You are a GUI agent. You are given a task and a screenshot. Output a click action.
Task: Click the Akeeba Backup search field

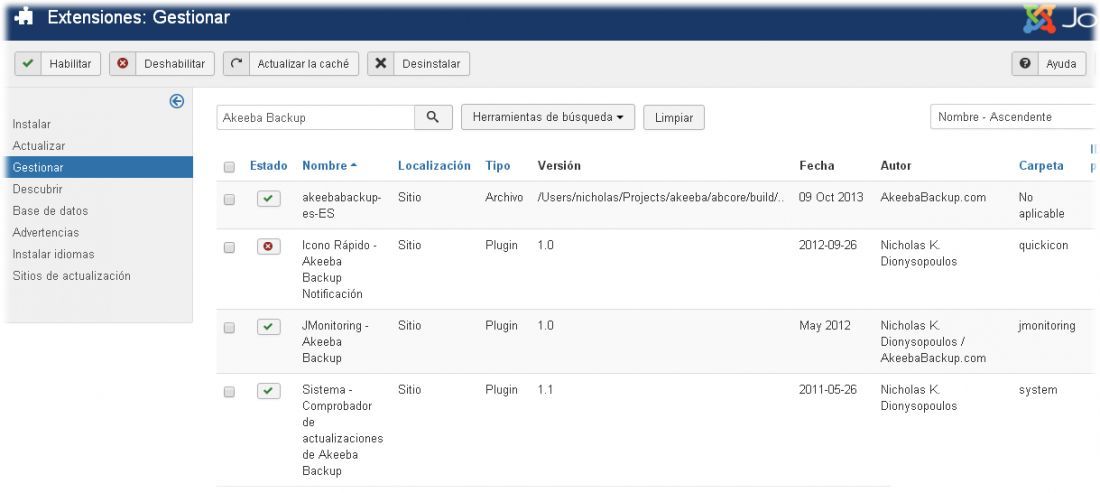pos(316,118)
